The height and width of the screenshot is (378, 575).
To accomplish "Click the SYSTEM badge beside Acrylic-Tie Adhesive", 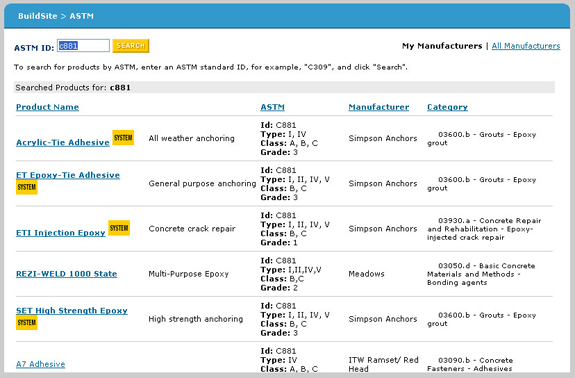I will tap(123, 138).
